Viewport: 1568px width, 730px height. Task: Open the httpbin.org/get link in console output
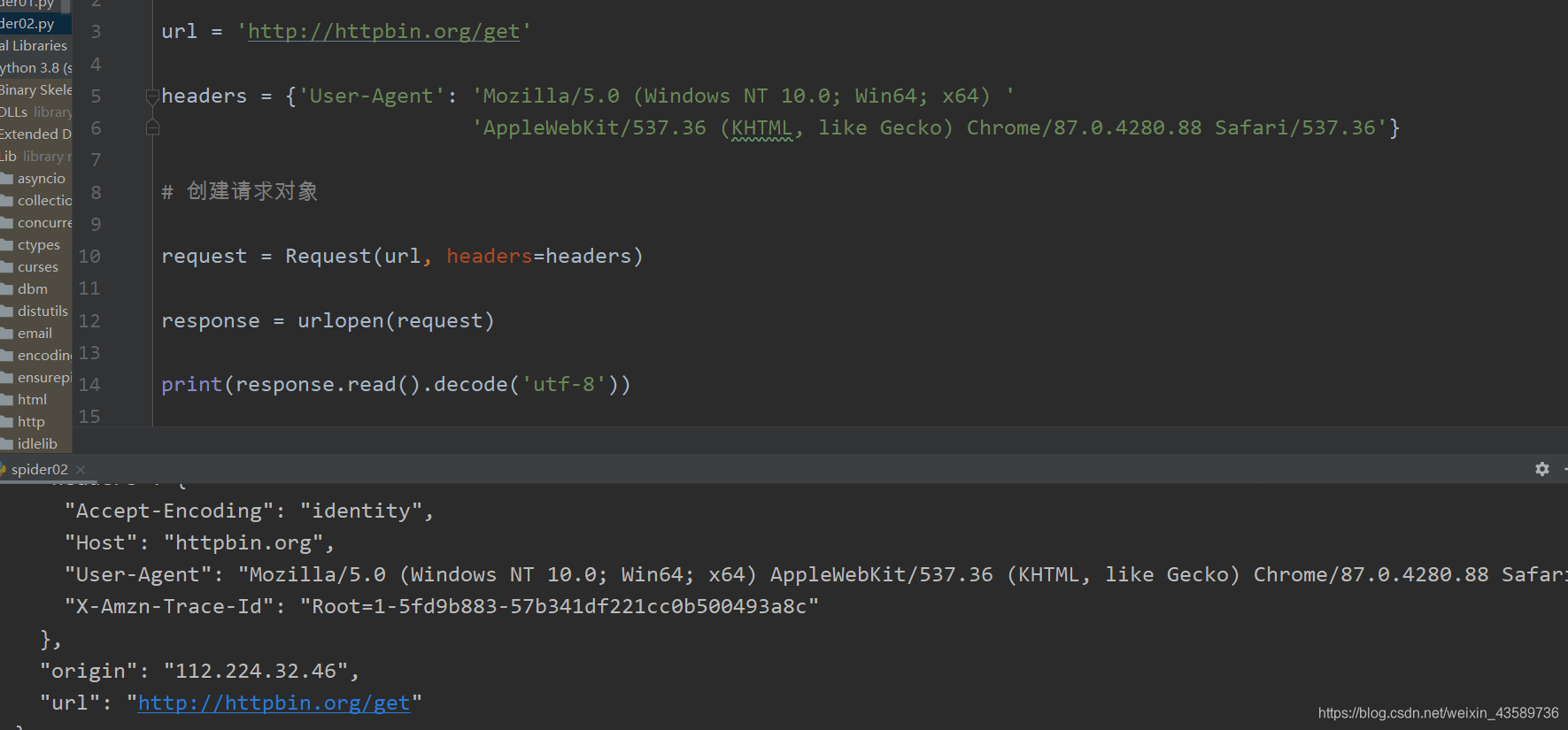click(274, 703)
